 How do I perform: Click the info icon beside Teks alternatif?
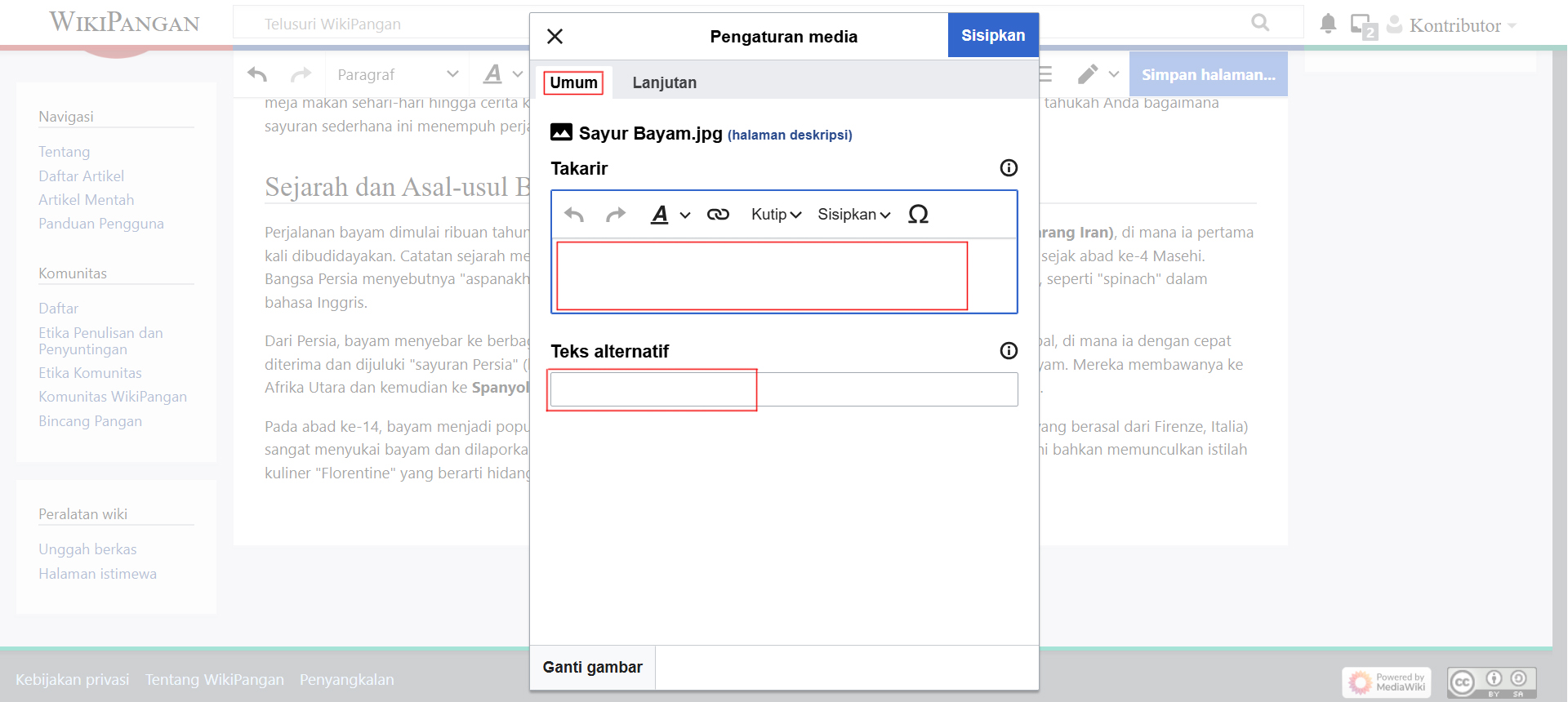coord(1009,351)
